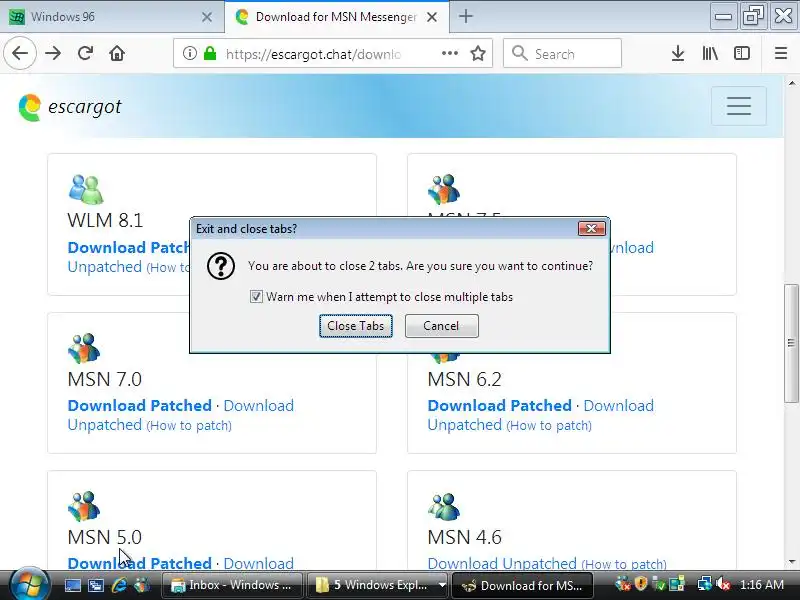The width and height of the screenshot is (800, 600).
Task: Switch to the Windows 96 tab
Action: point(112,17)
